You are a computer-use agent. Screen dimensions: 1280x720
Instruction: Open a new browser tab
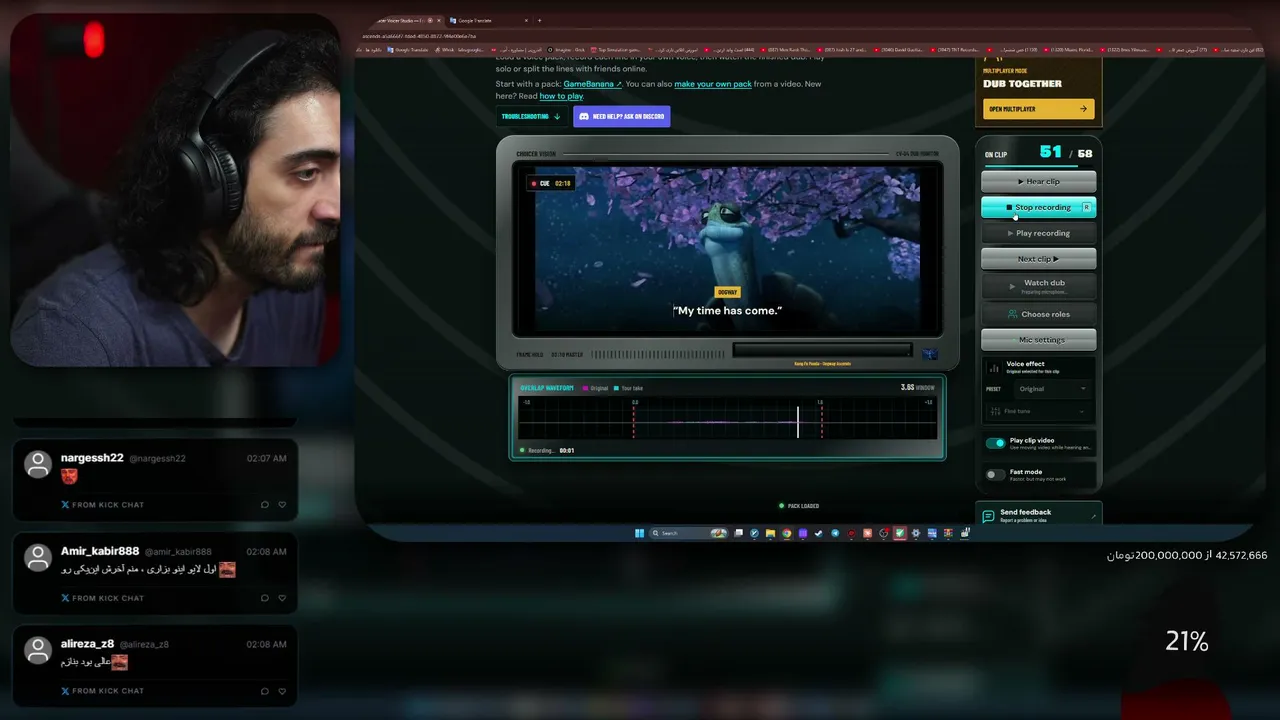point(539,20)
